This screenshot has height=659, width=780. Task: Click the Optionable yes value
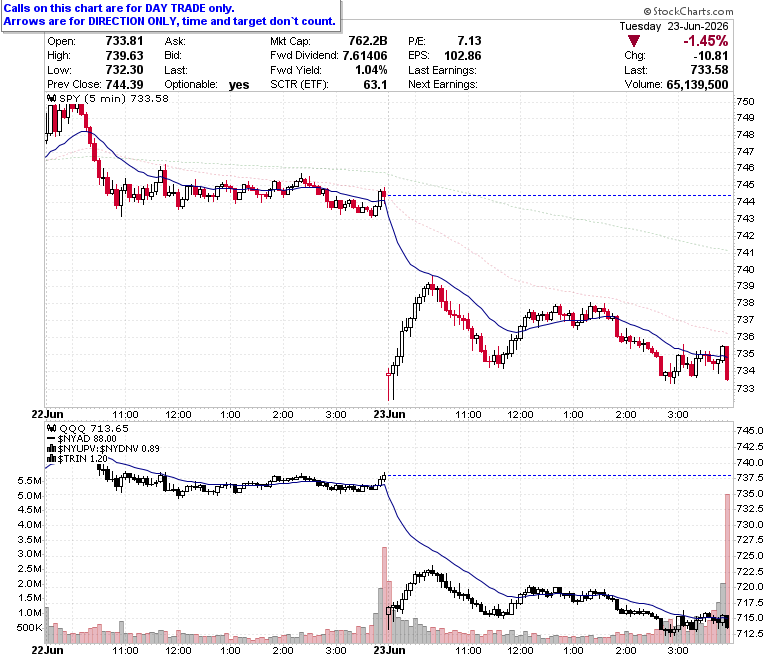239,85
